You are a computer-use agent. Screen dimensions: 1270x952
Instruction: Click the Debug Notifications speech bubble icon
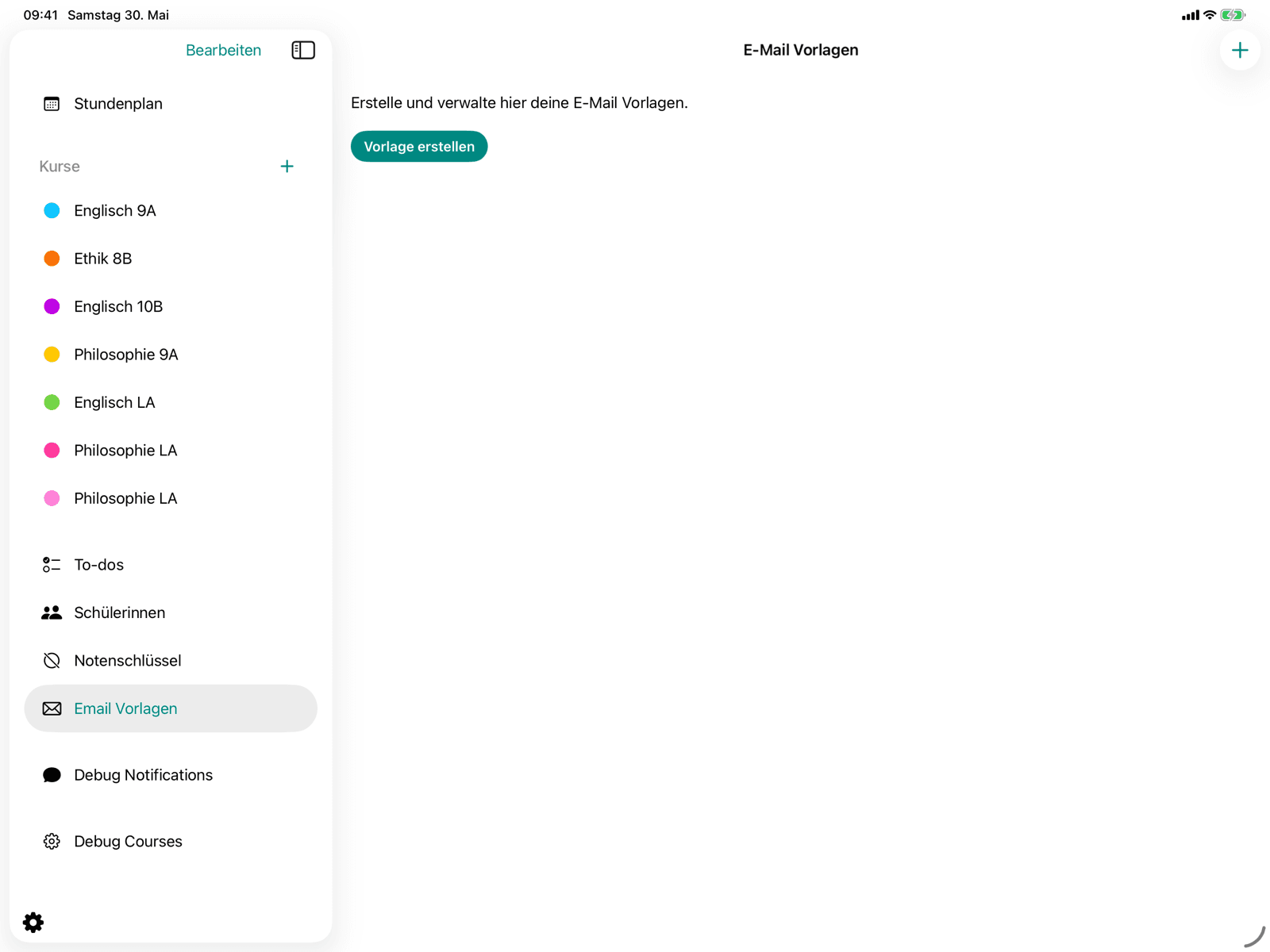tap(52, 775)
